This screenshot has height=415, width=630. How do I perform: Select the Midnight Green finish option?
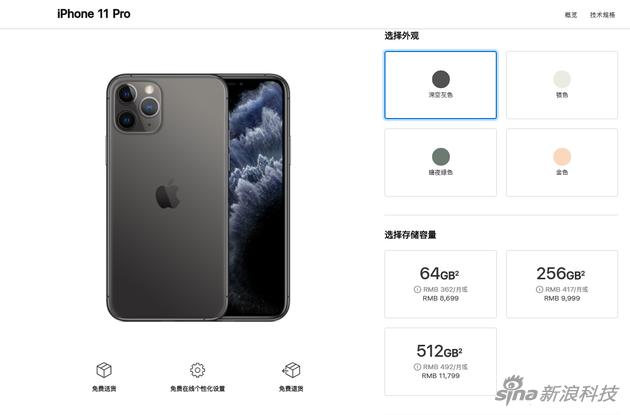(x=440, y=162)
